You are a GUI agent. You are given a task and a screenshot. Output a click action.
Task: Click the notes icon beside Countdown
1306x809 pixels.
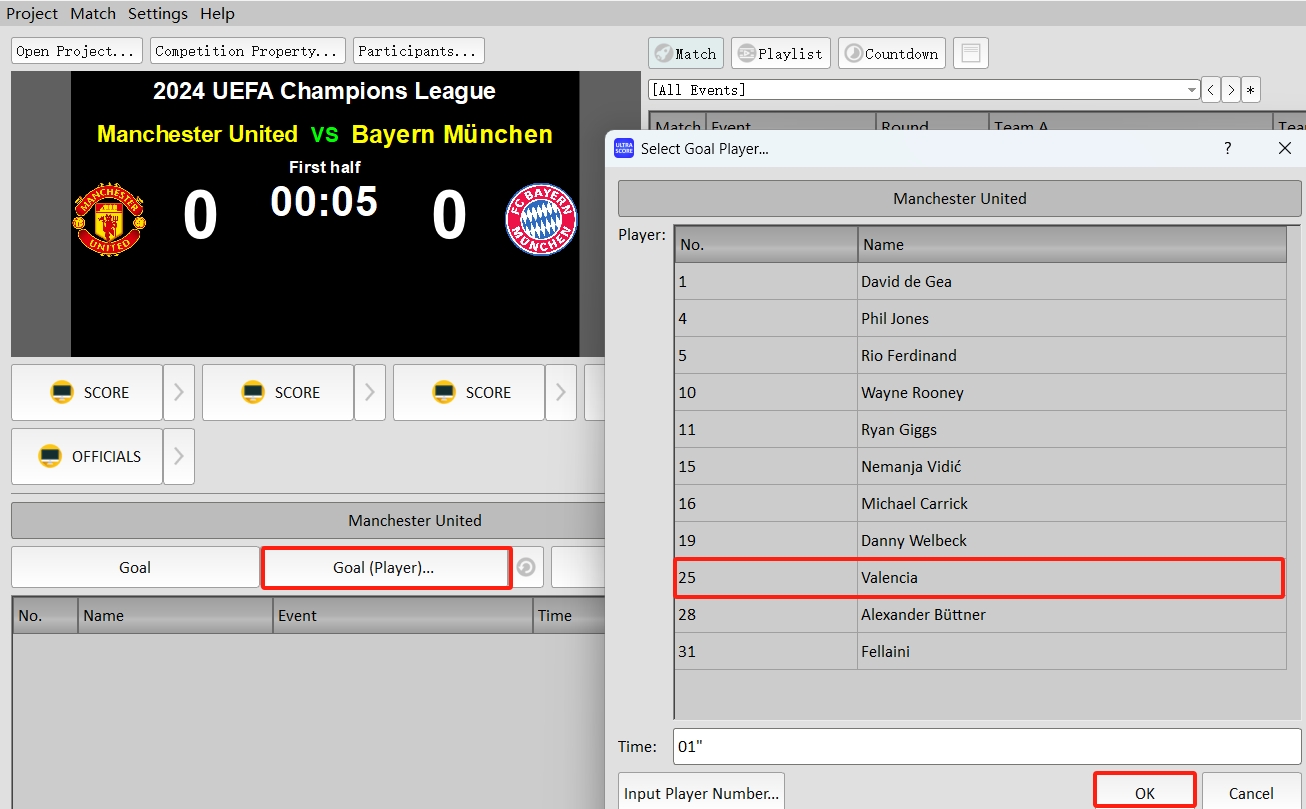pyautogui.click(x=969, y=53)
